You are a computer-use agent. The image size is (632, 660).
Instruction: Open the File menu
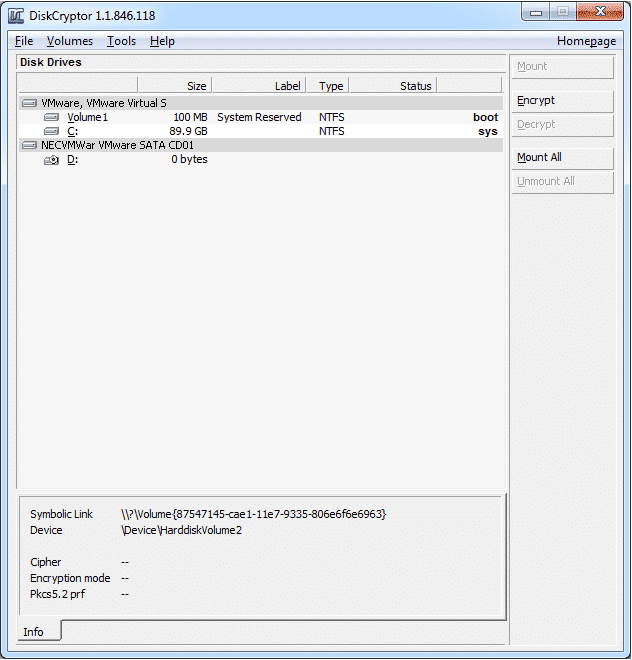pos(24,41)
